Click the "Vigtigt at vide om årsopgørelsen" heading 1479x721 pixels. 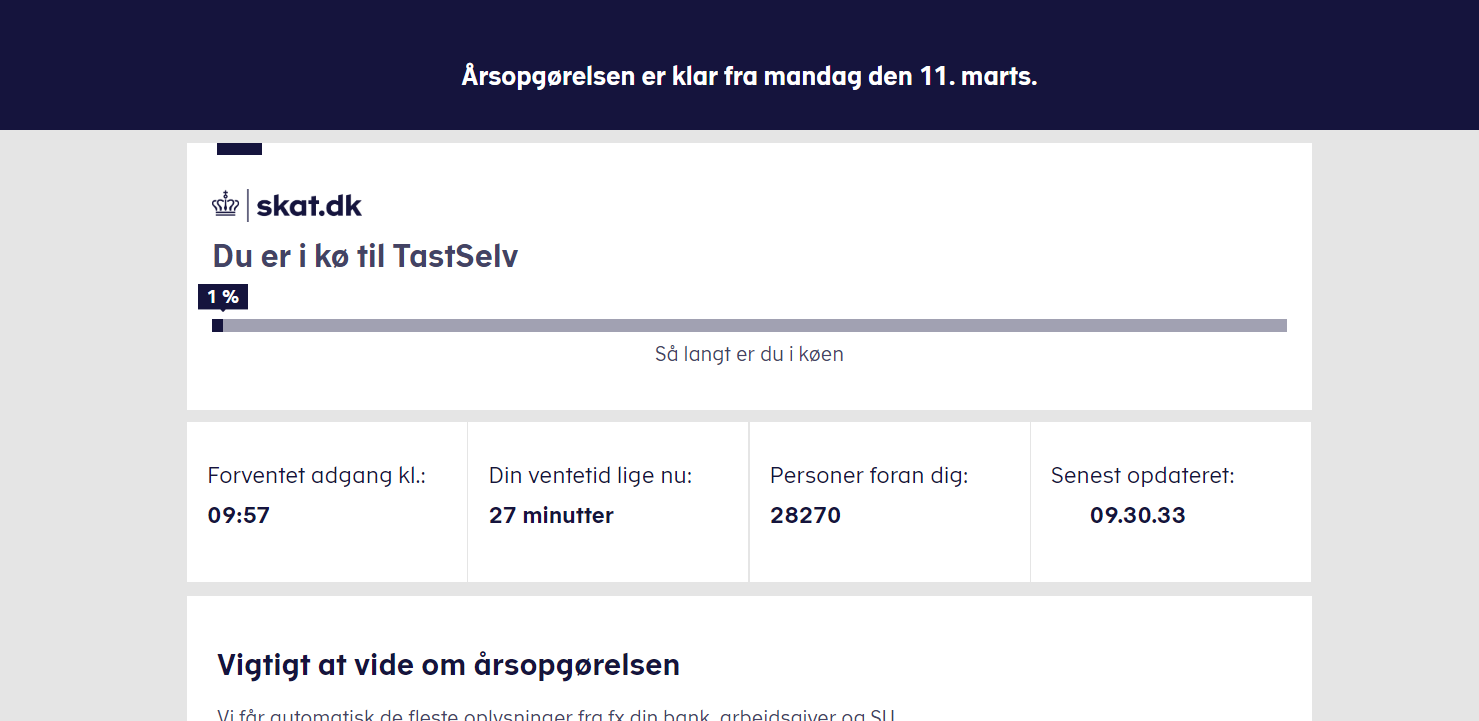(448, 665)
